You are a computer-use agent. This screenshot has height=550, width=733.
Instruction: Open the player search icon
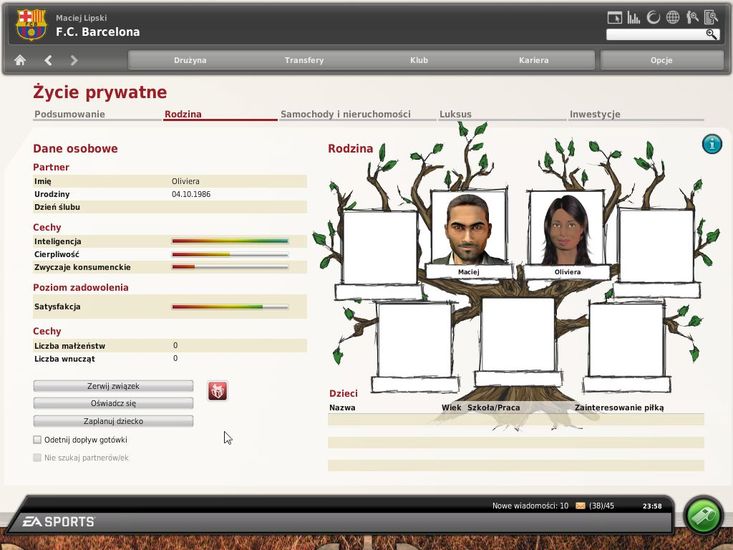point(691,17)
